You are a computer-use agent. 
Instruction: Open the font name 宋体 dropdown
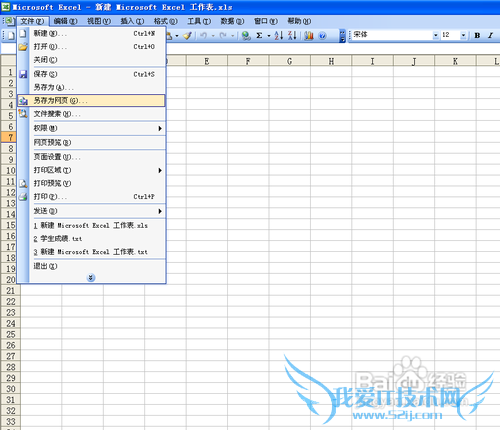point(436,35)
